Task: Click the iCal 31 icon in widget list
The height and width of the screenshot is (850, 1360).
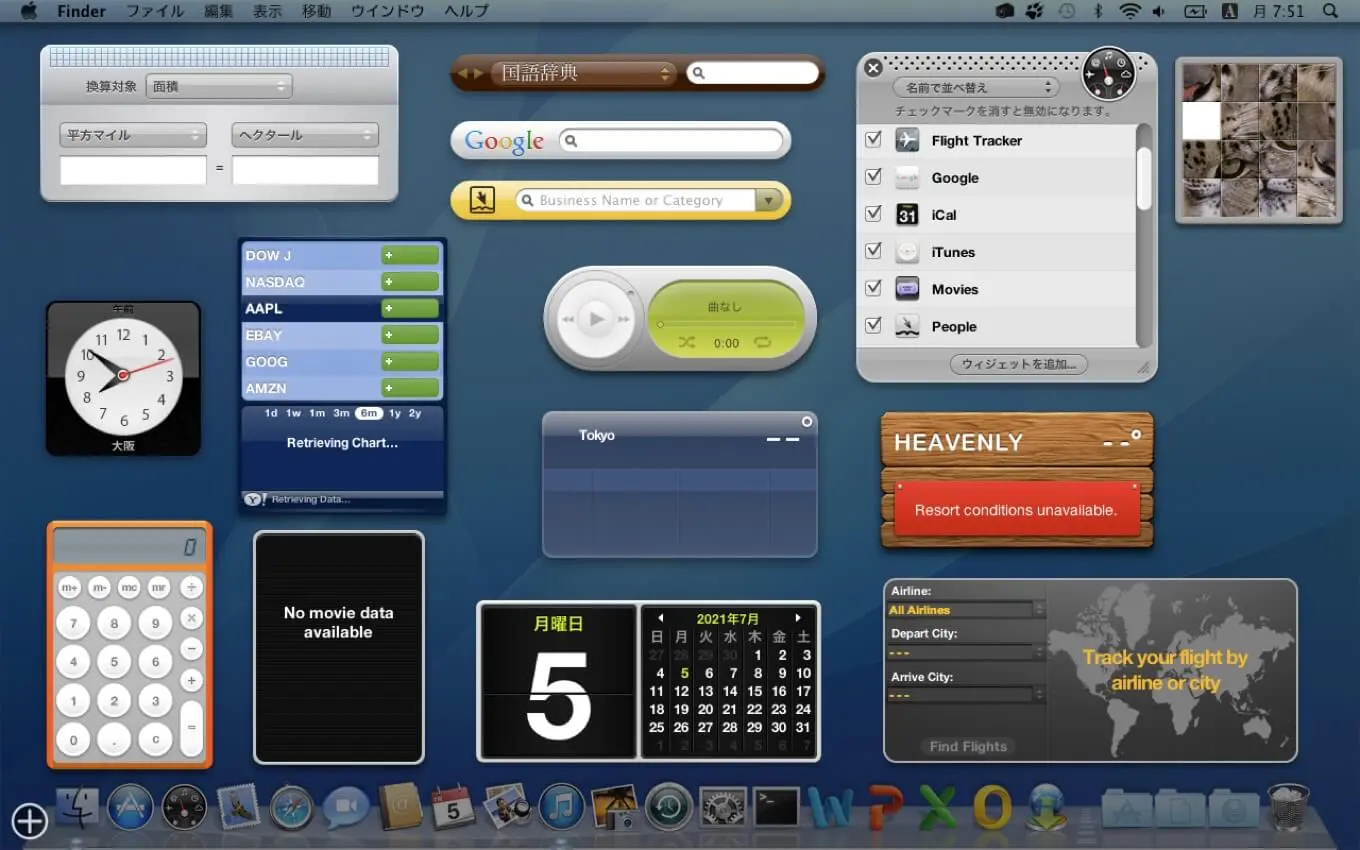Action: [x=907, y=214]
